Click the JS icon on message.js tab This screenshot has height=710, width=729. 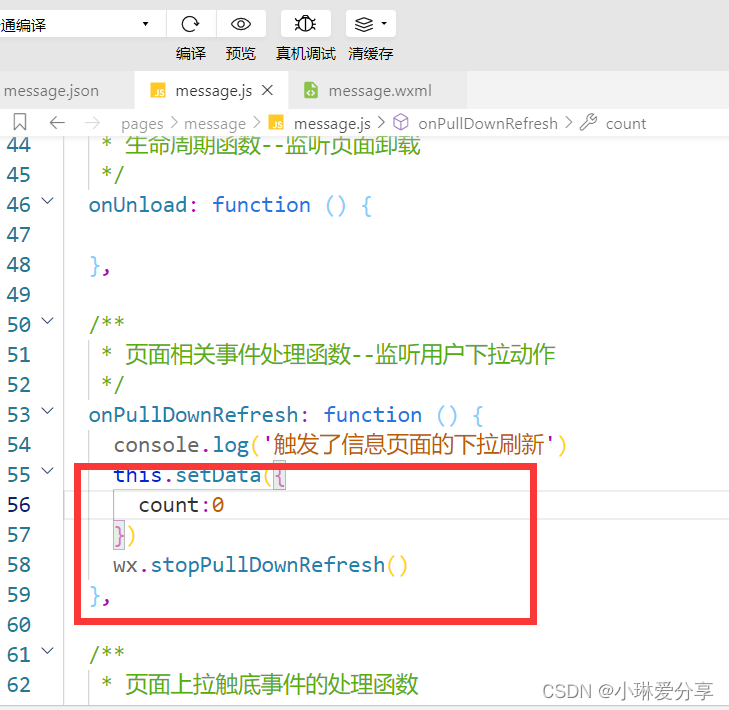pos(158,90)
